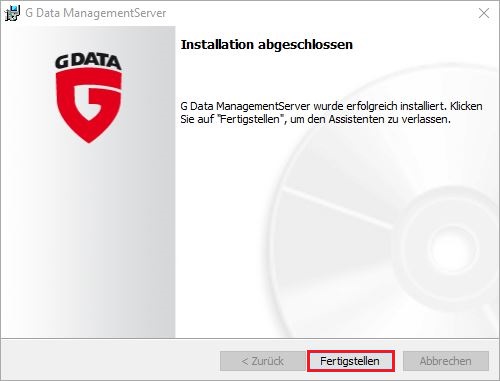Click the black GDATA wordmark above shield
Image resolution: width=500 pixels, height=381 pixels.
[88, 61]
